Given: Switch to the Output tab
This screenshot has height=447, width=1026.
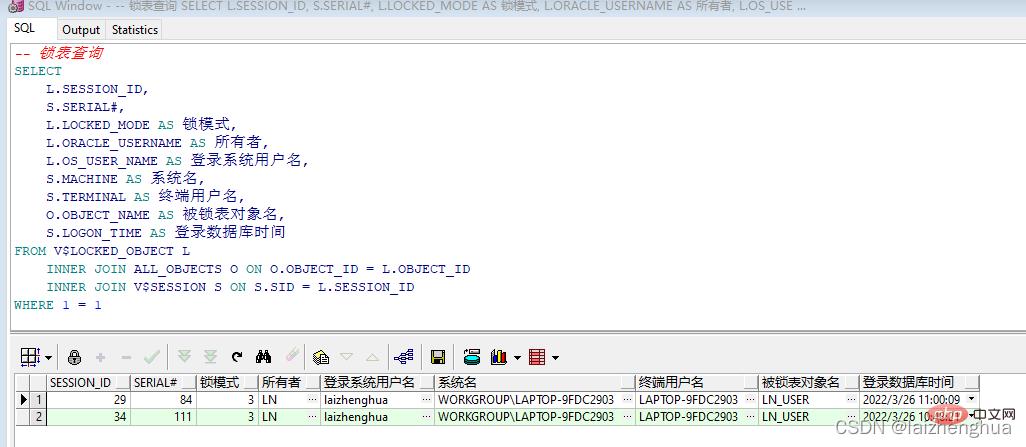Looking at the screenshot, I should click(x=81, y=30).
